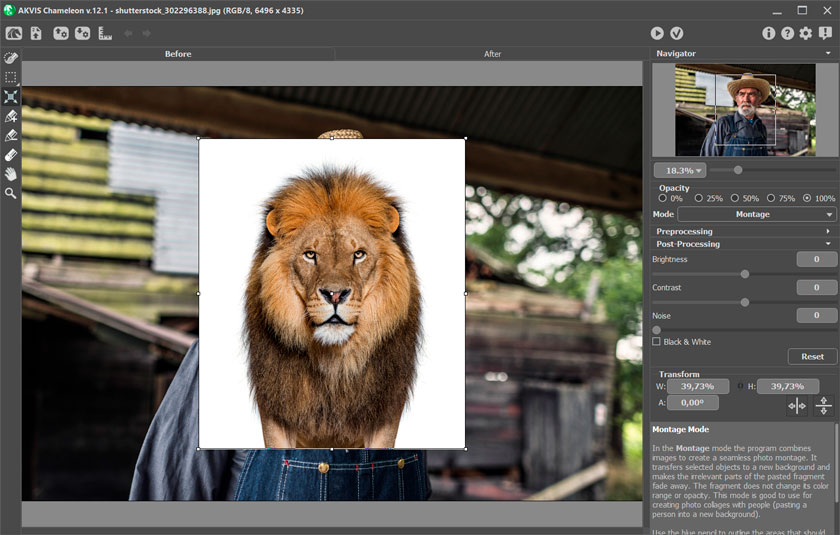
Task: Click the fragment's bottom-right transform handle
Action: coord(465,449)
